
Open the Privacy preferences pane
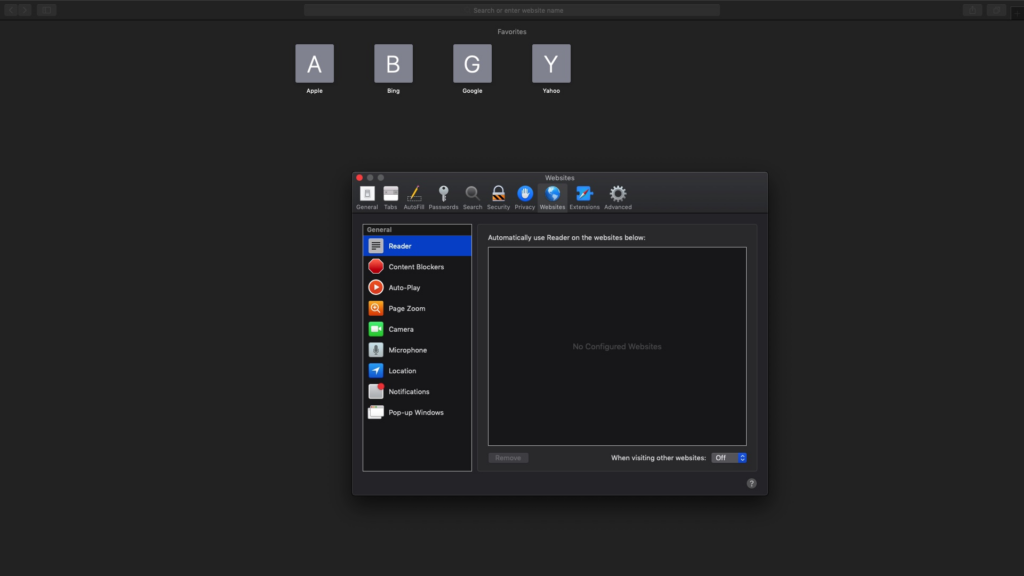point(523,196)
